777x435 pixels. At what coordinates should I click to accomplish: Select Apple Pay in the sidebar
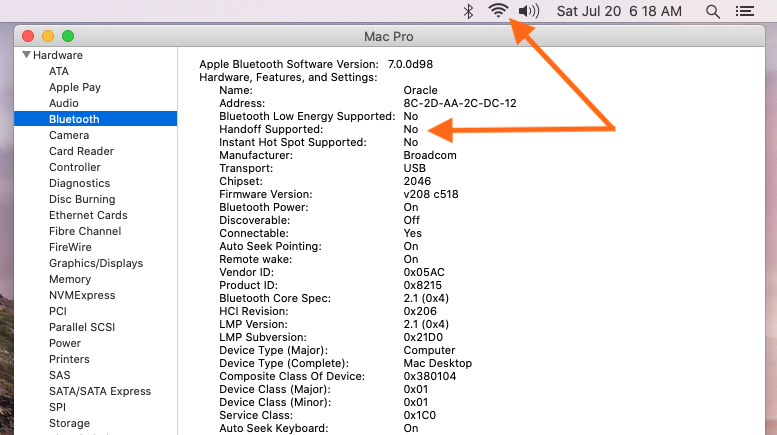coord(75,87)
